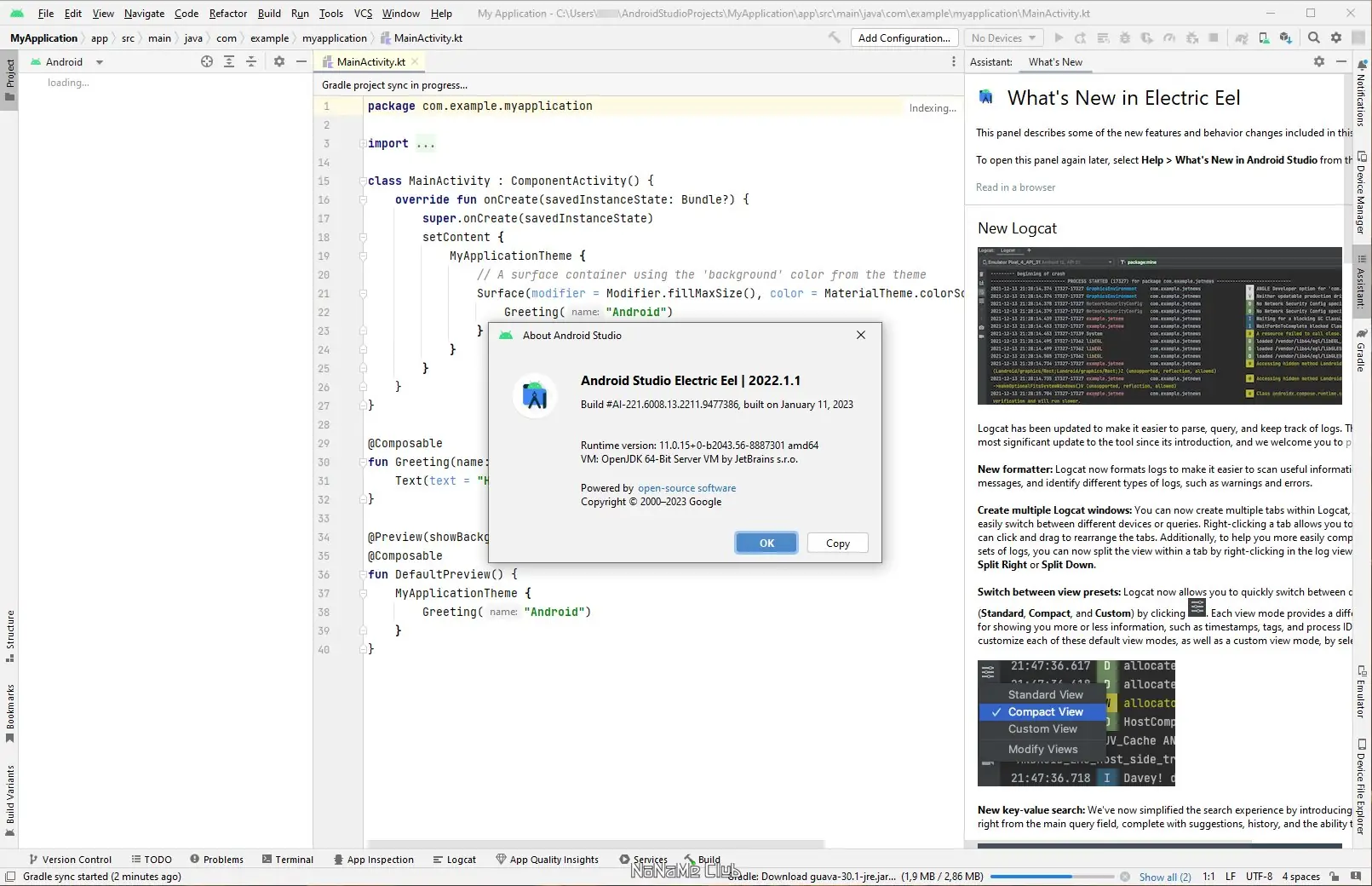Open Device File Explorer side tool window

[x=1361, y=786]
